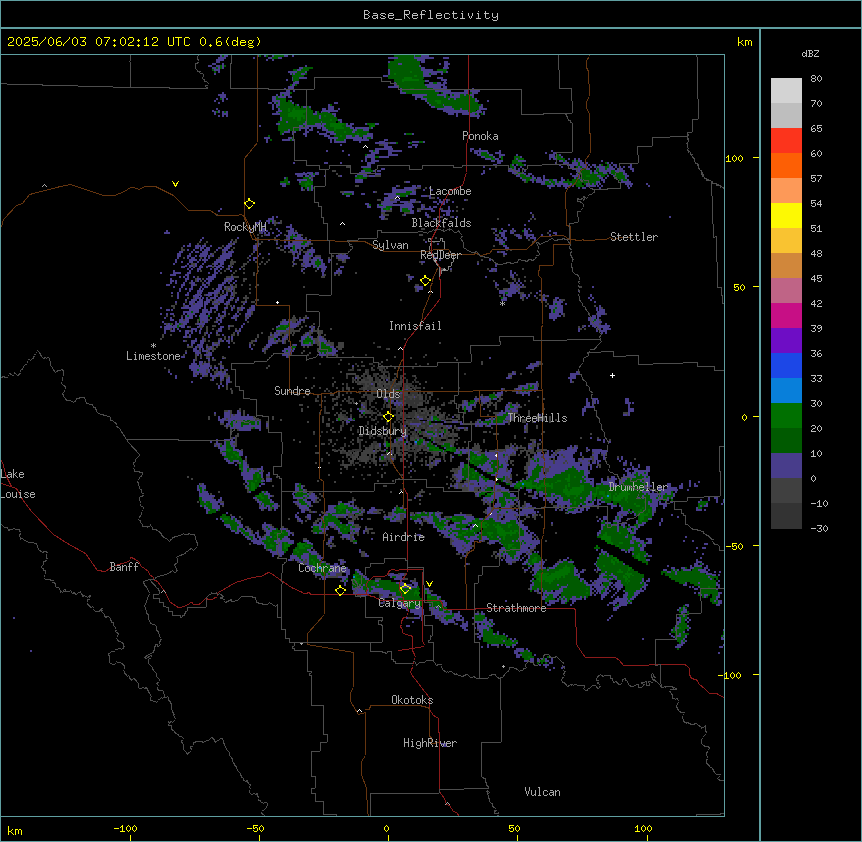This screenshot has height=842, width=862.
Task: Click the RockyMH label
Action: click(245, 227)
